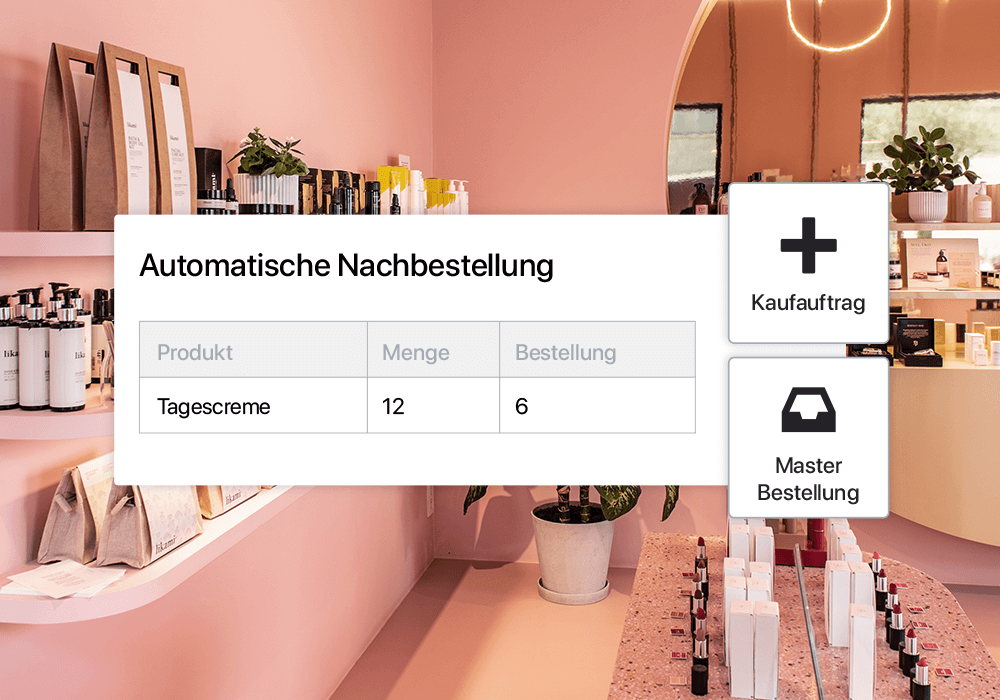Open the Kaufauftrag tile label
This screenshot has width=1000, height=700.
click(x=808, y=302)
